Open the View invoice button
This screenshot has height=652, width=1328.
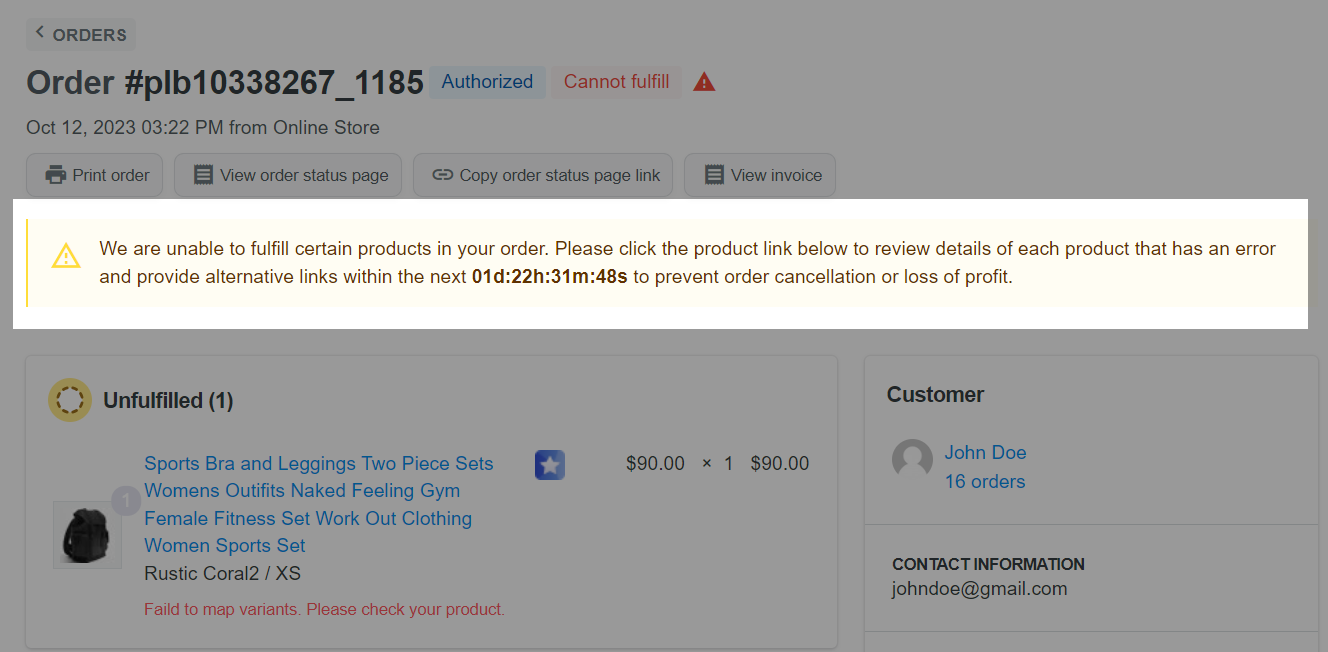tap(762, 175)
